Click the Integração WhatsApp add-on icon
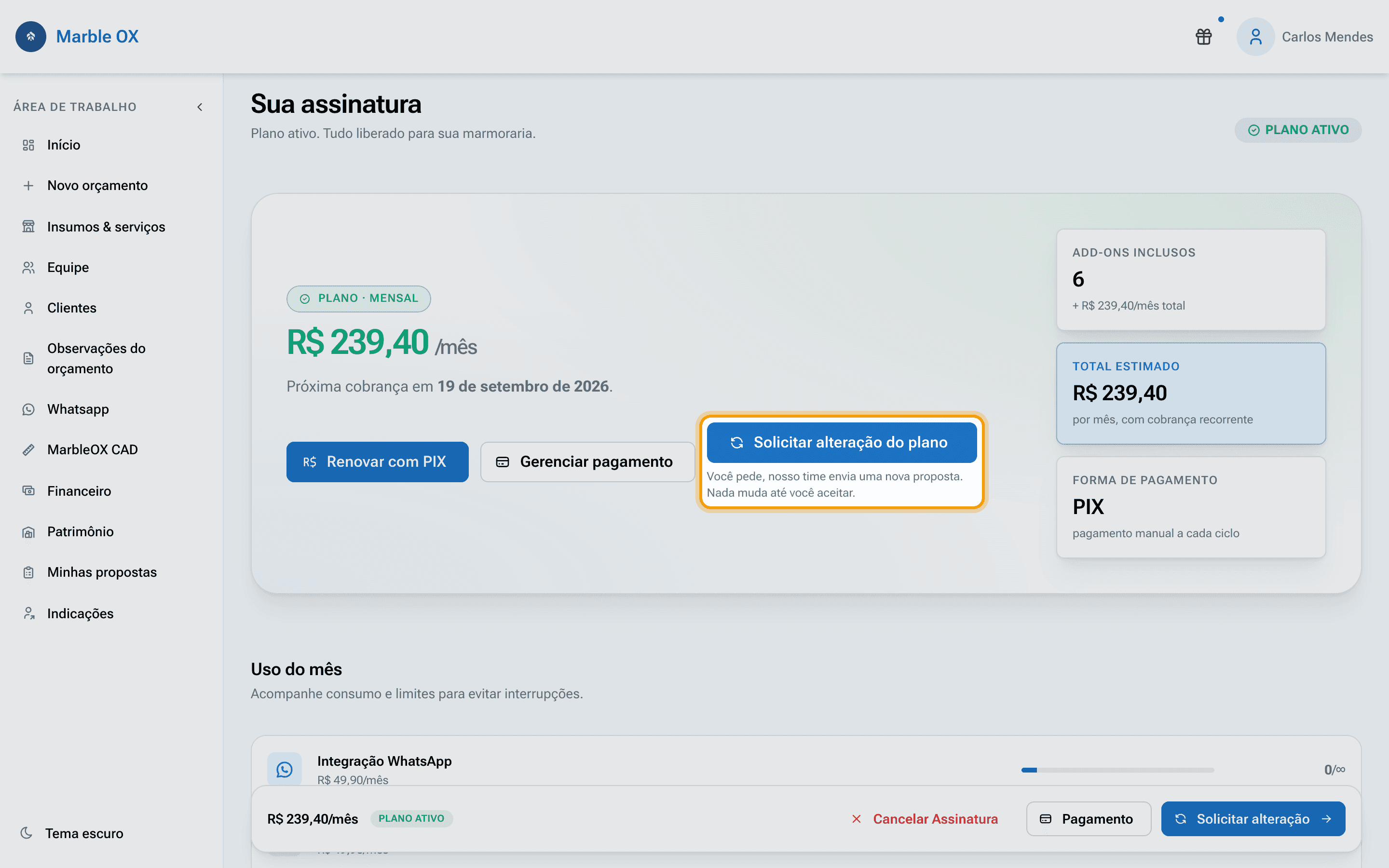Screen dimensions: 1389x868 285,769
